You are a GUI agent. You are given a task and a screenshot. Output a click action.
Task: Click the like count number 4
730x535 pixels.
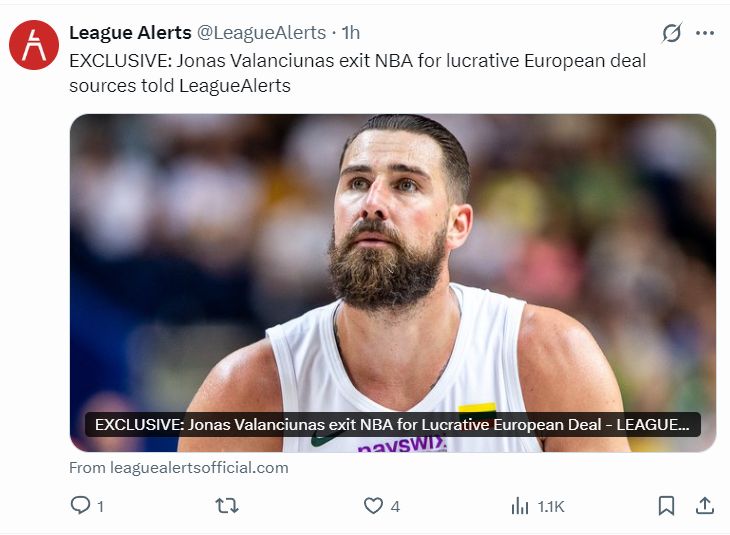(395, 507)
